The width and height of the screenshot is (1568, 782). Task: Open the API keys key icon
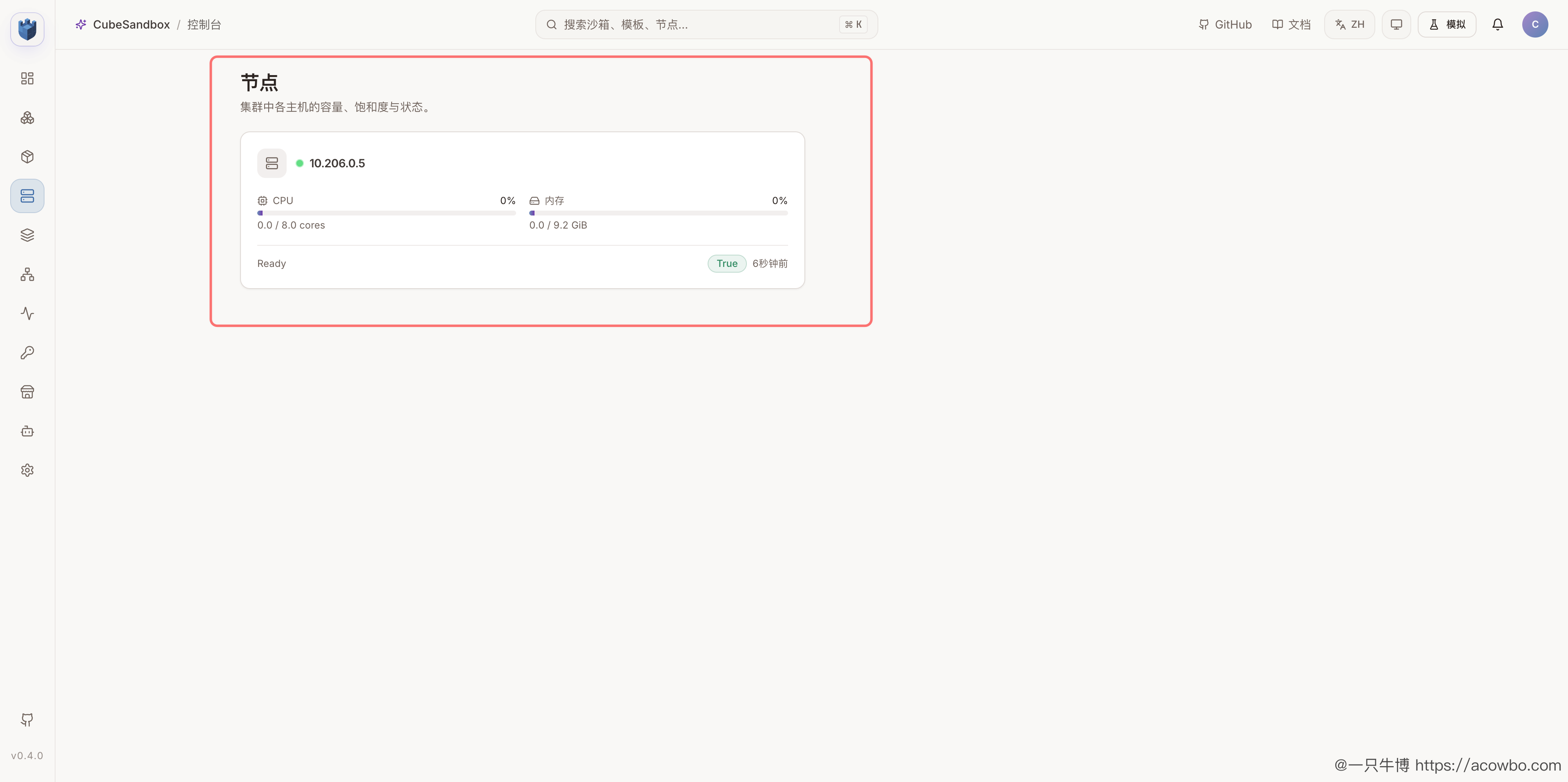(27, 352)
